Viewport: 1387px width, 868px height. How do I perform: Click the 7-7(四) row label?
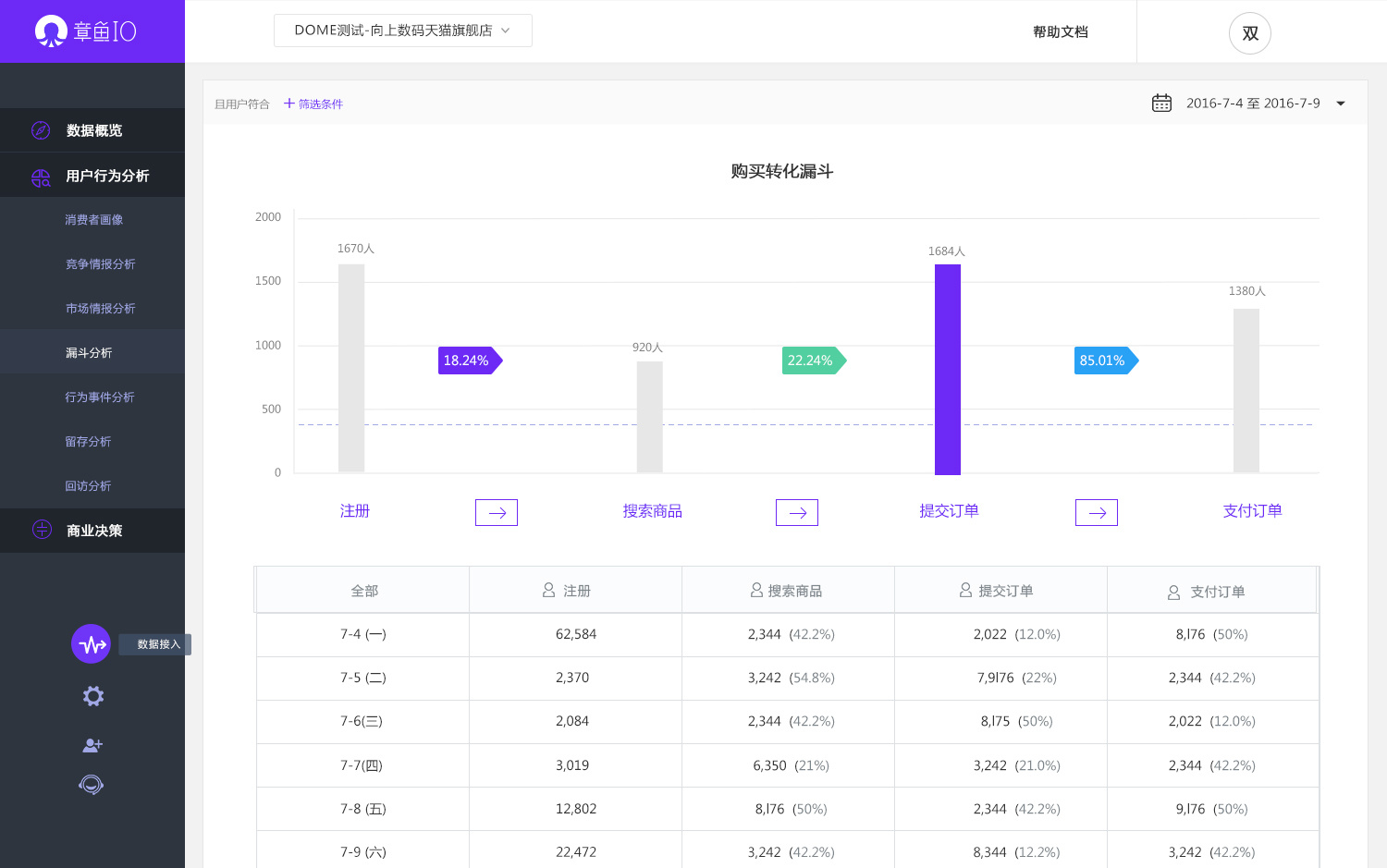point(362,765)
